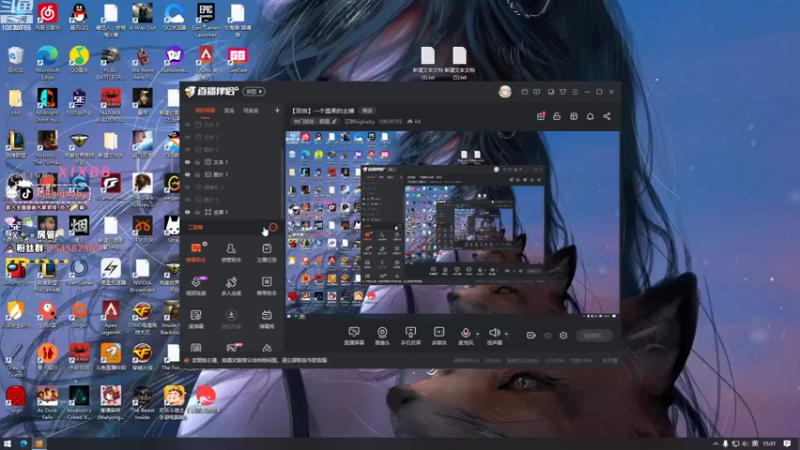Screen dimensions: 800x450
Task: Add a 手机投屏 phone casting source
Action: click(x=410, y=336)
